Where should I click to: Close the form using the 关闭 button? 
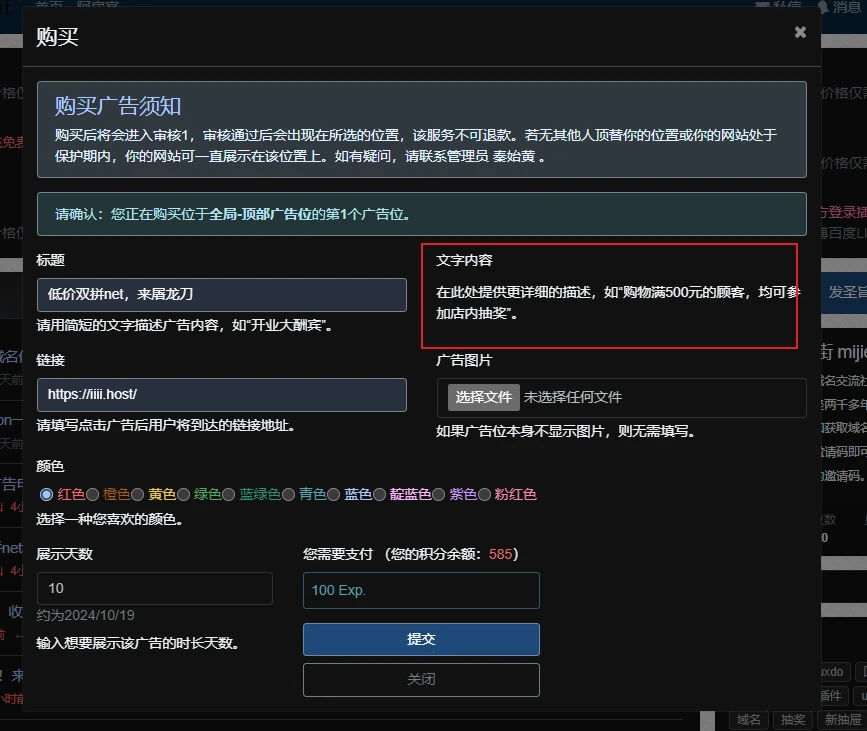click(x=420, y=679)
